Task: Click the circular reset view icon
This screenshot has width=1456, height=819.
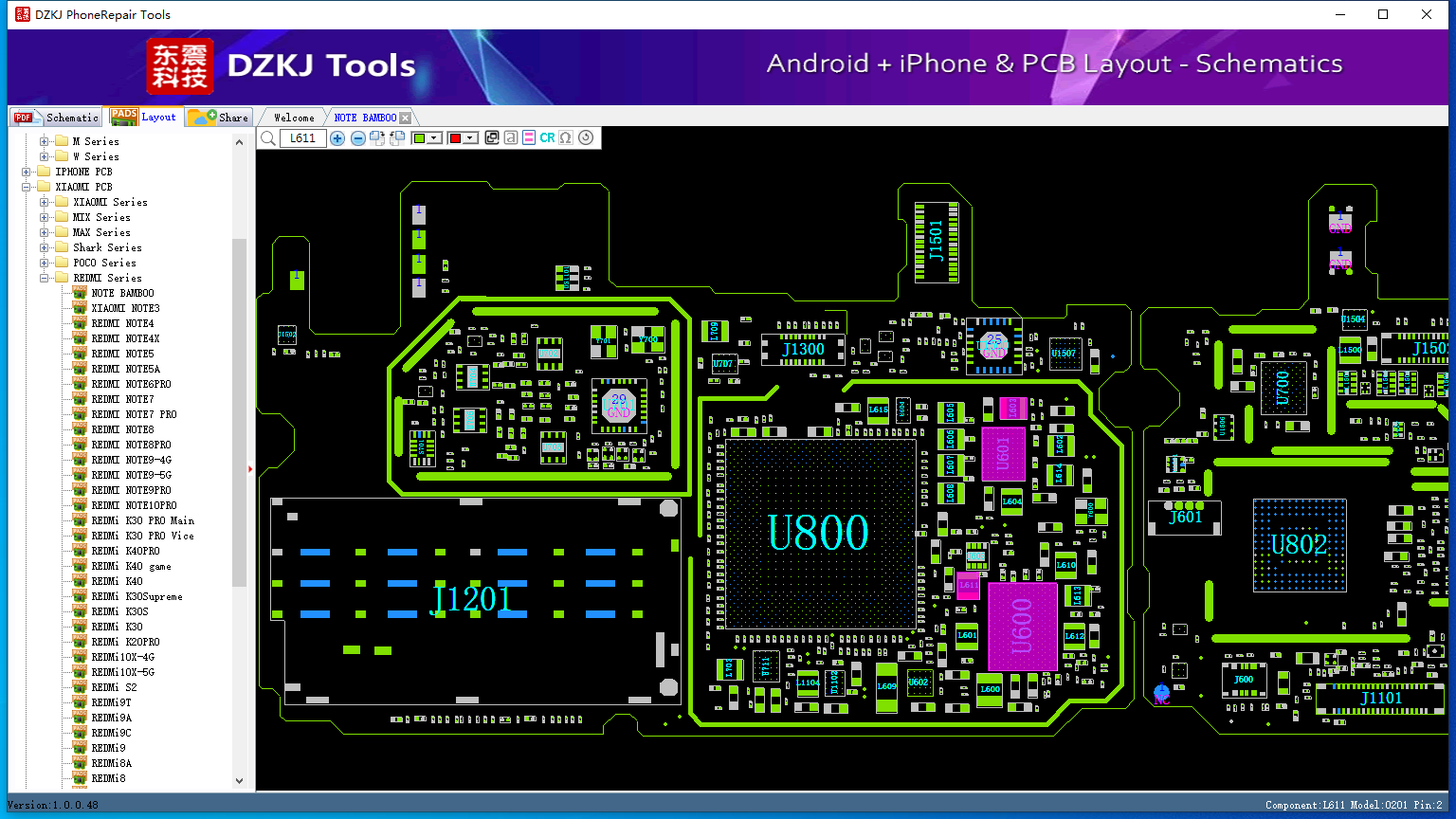Action: click(x=586, y=138)
